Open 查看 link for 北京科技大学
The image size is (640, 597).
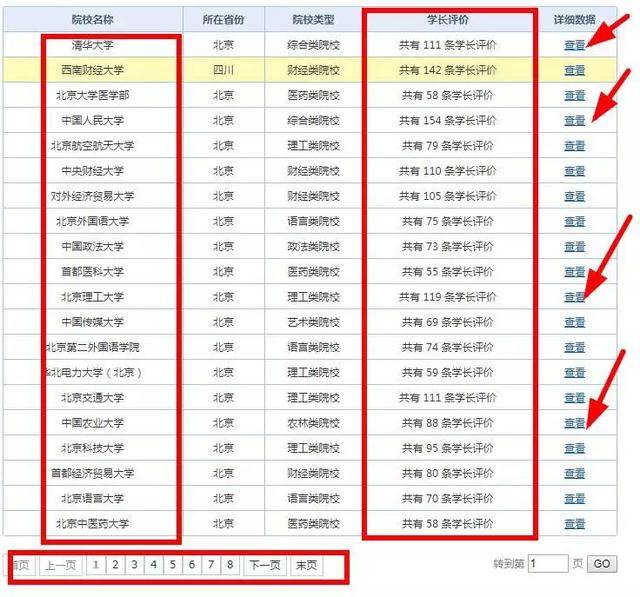click(x=574, y=448)
